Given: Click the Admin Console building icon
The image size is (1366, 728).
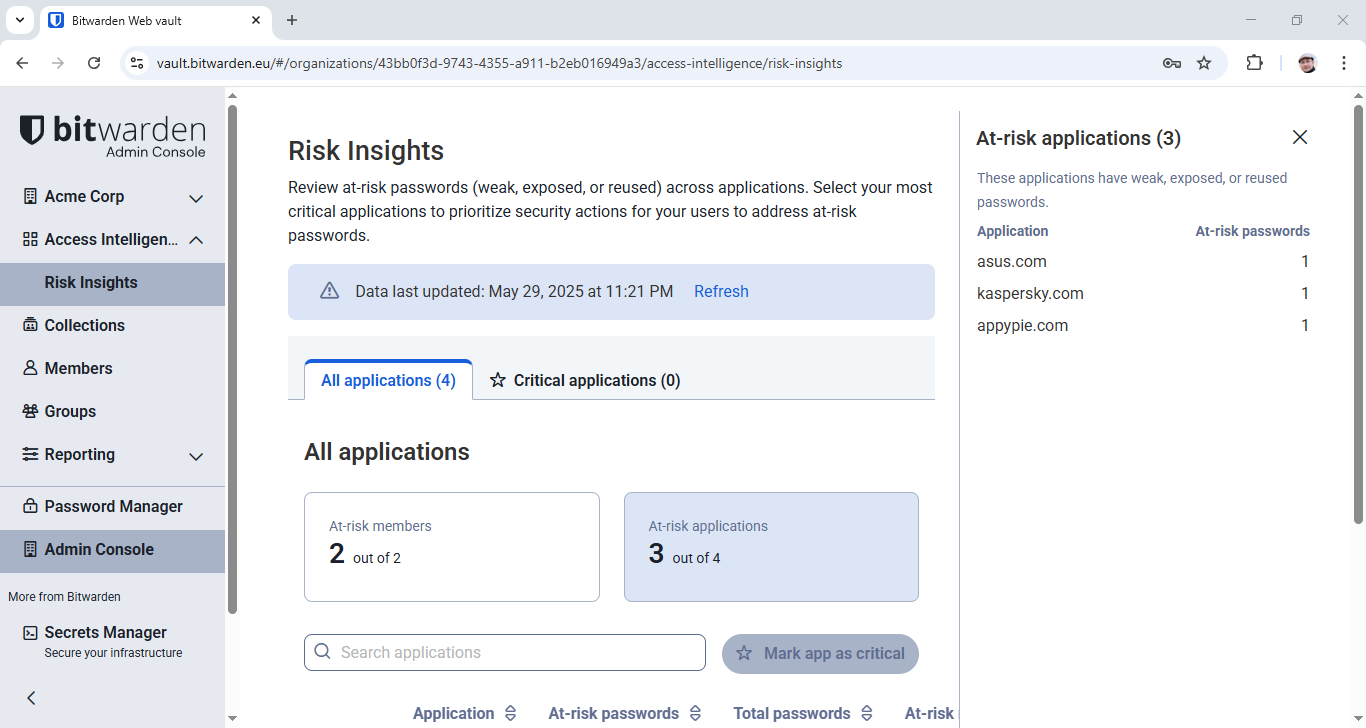Looking at the screenshot, I should (30, 549).
